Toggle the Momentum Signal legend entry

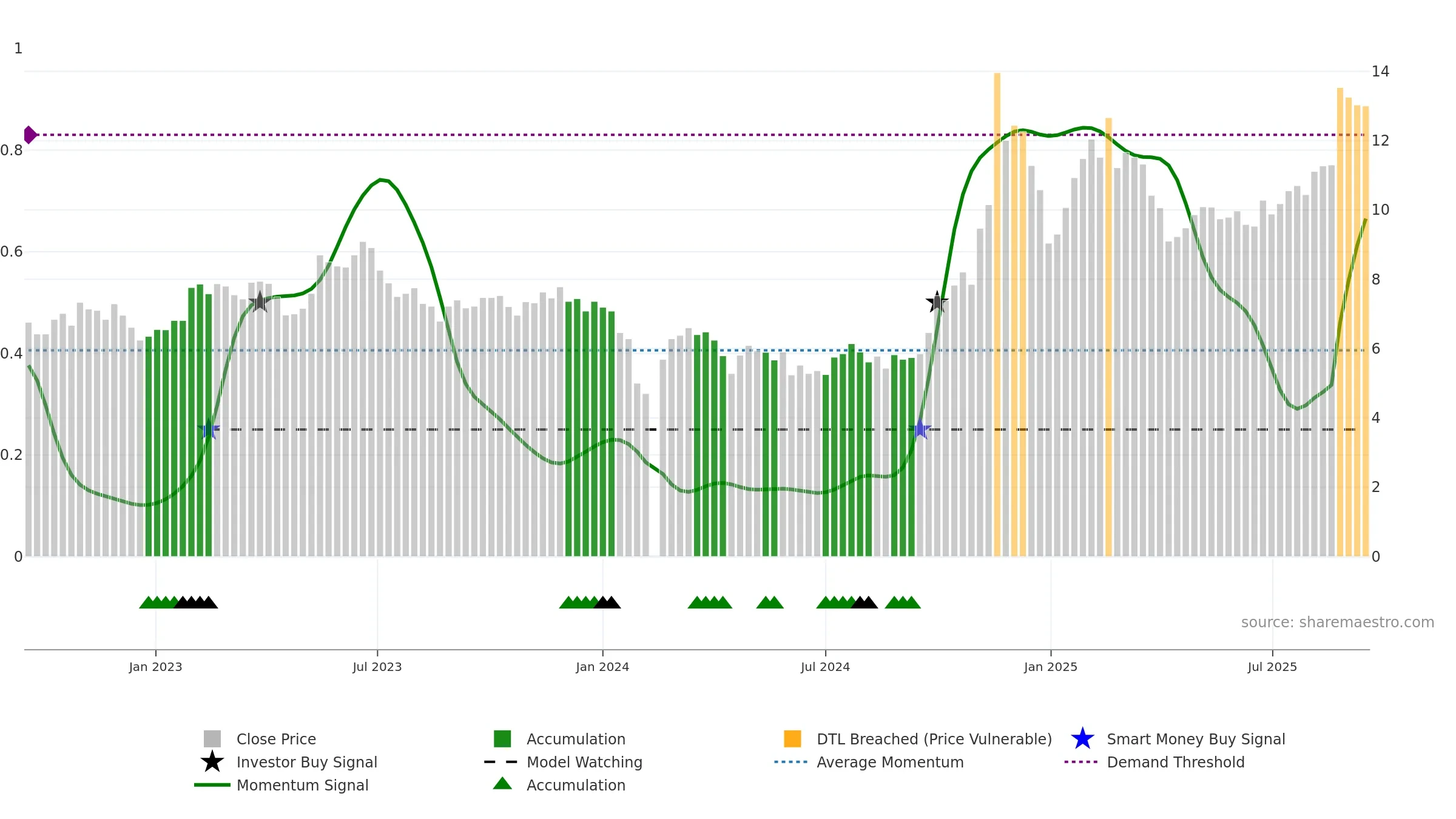coord(281,785)
